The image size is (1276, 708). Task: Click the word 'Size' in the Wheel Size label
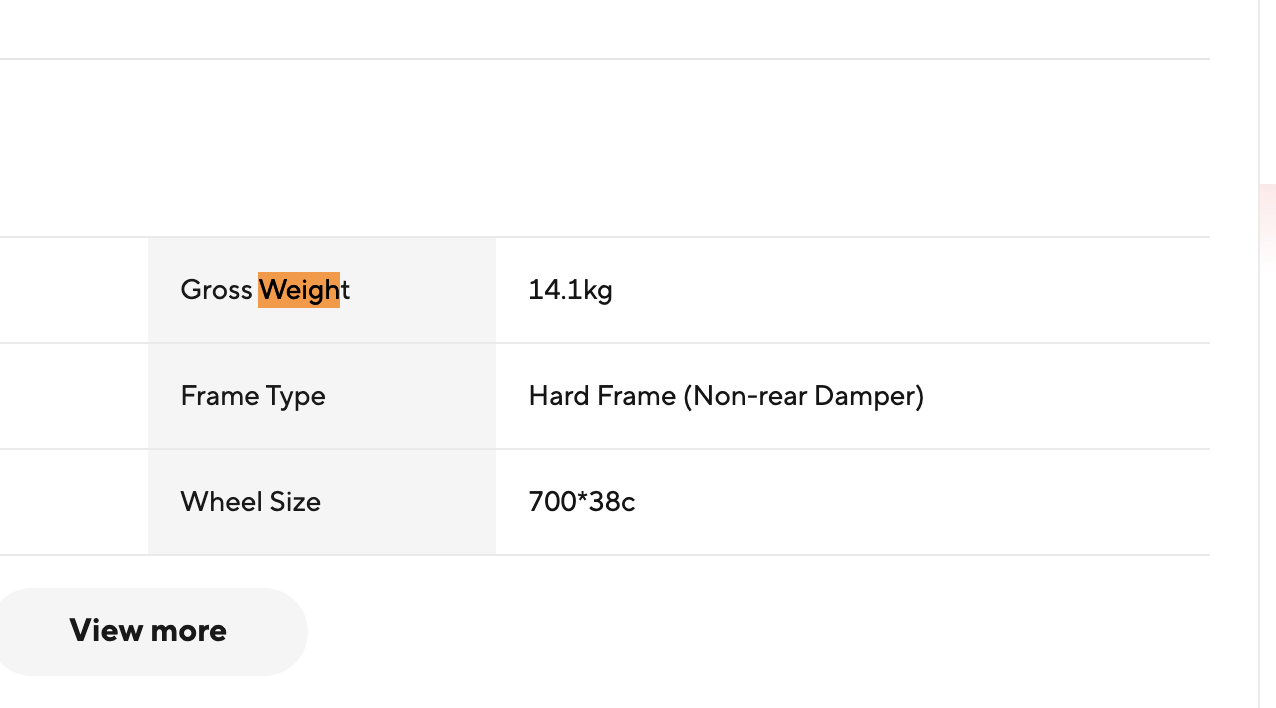pos(295,502)
